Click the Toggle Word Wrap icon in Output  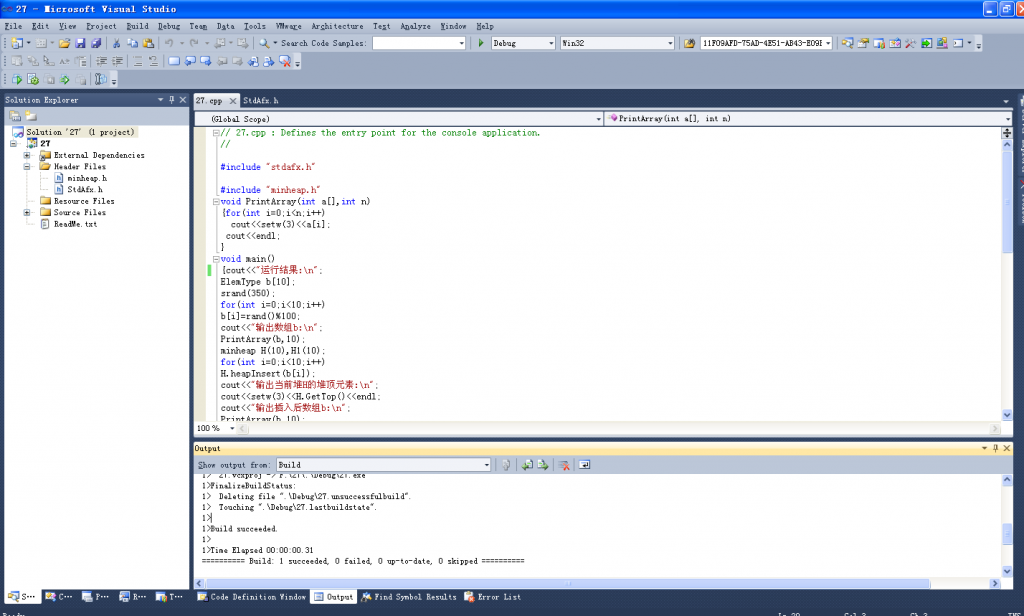(x=583, y=465)
